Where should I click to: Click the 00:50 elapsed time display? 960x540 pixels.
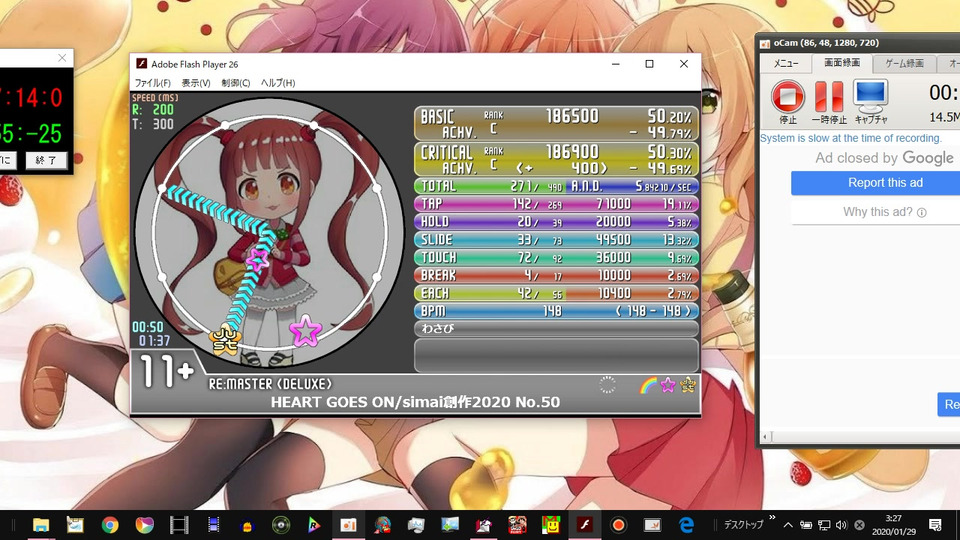[148, 327]
